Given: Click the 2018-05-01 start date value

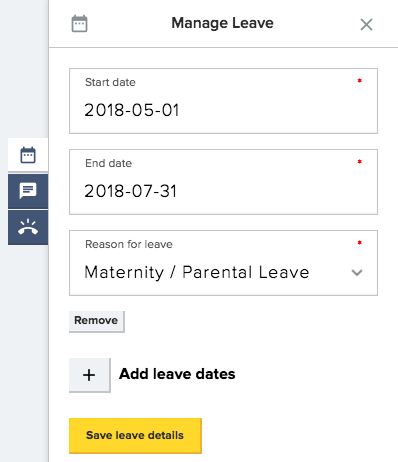Looking at the screenshot, I should (132, 110).
